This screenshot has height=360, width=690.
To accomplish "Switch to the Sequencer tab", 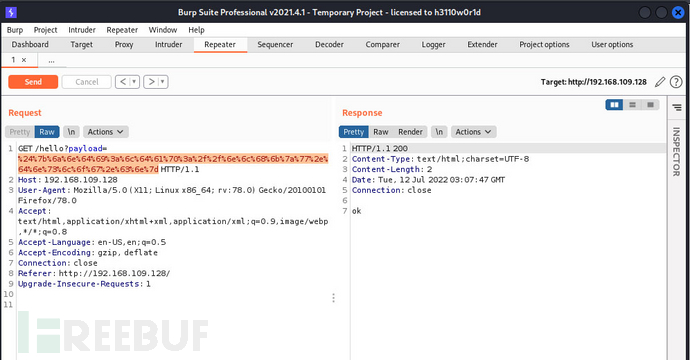I will click(275, 44).
